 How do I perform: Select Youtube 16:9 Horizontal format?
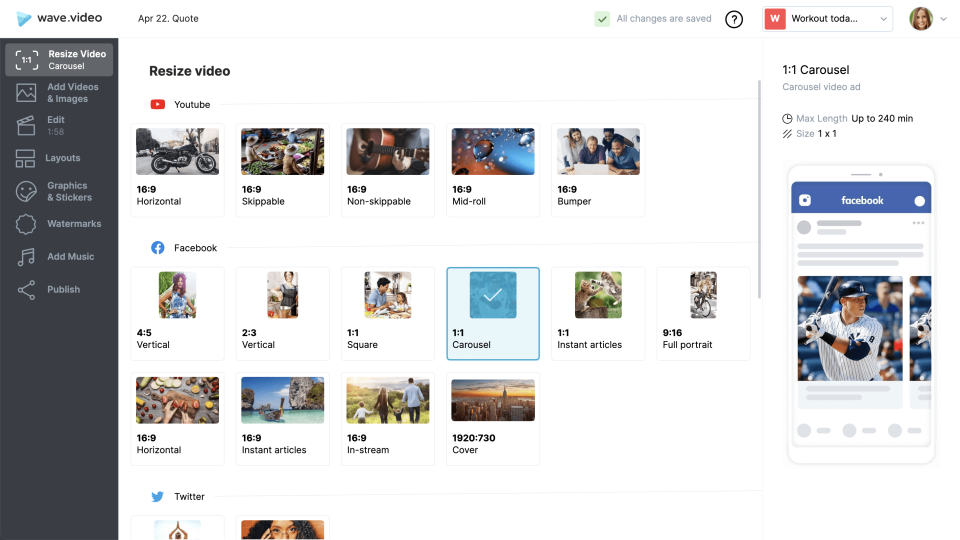click(x=178, y=170)
